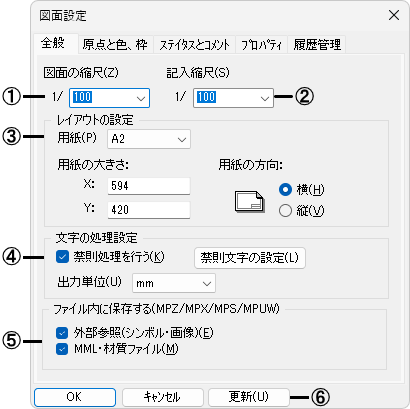The width and height of the screenshot is (410, 409).
Task: Switch to the ステイタスとコメント tab
Action: coord(195,45)
